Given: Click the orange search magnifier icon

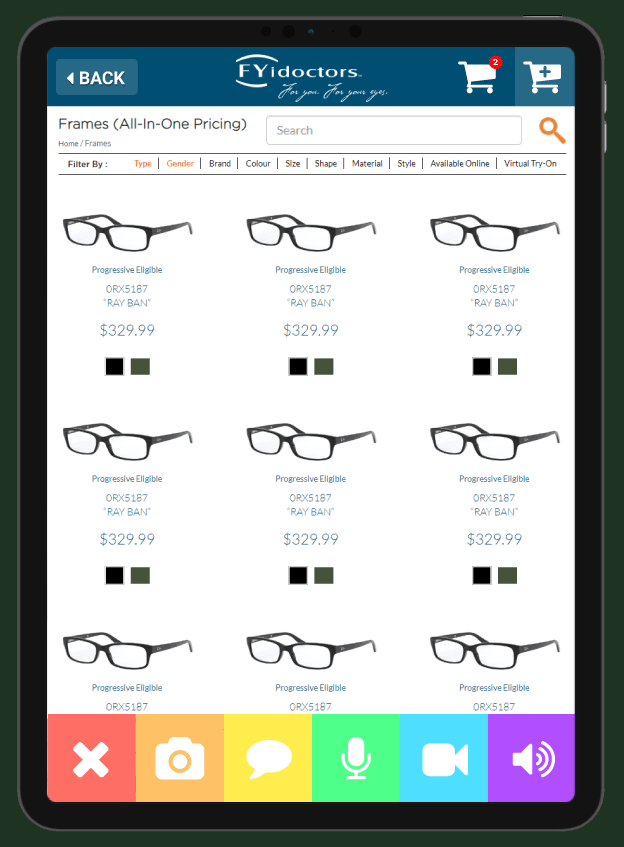Looking at the screenshot, I should pyautogui.click(x=552, y=130).
